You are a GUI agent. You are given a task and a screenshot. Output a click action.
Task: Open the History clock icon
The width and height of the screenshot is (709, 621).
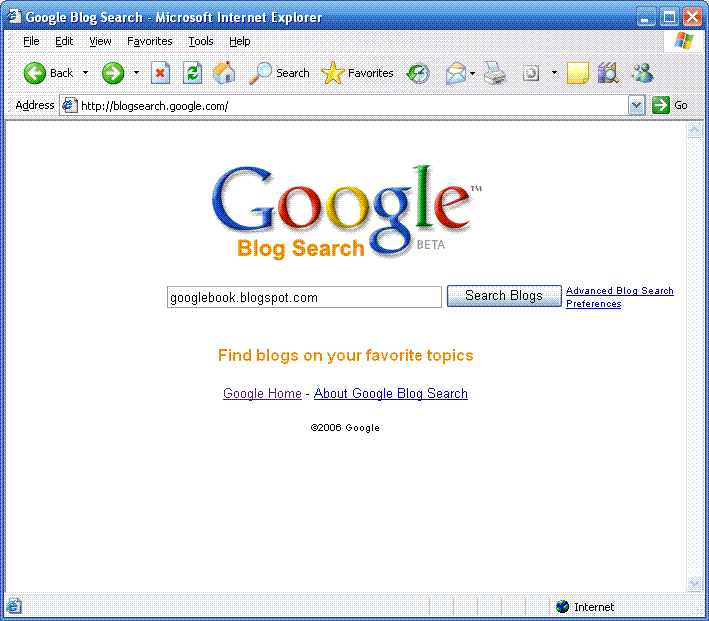[418, 73]
